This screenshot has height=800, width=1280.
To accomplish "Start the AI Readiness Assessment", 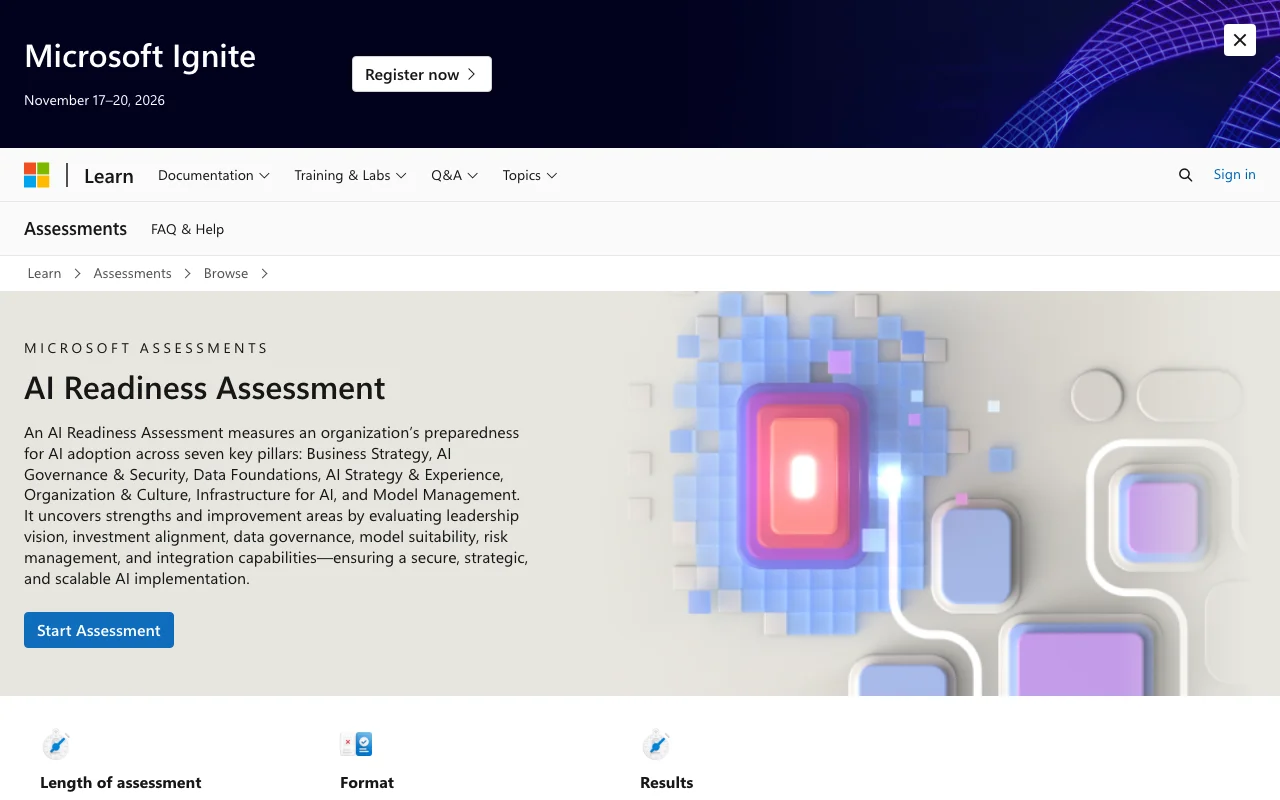I will 99,630.
